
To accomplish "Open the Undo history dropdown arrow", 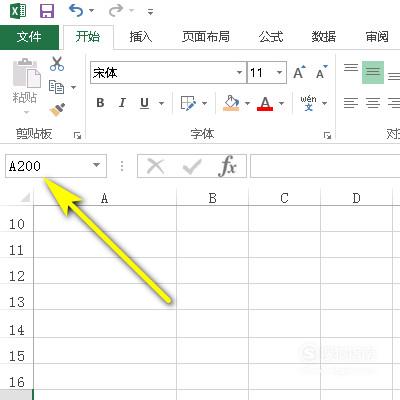I will pos(91,11).
